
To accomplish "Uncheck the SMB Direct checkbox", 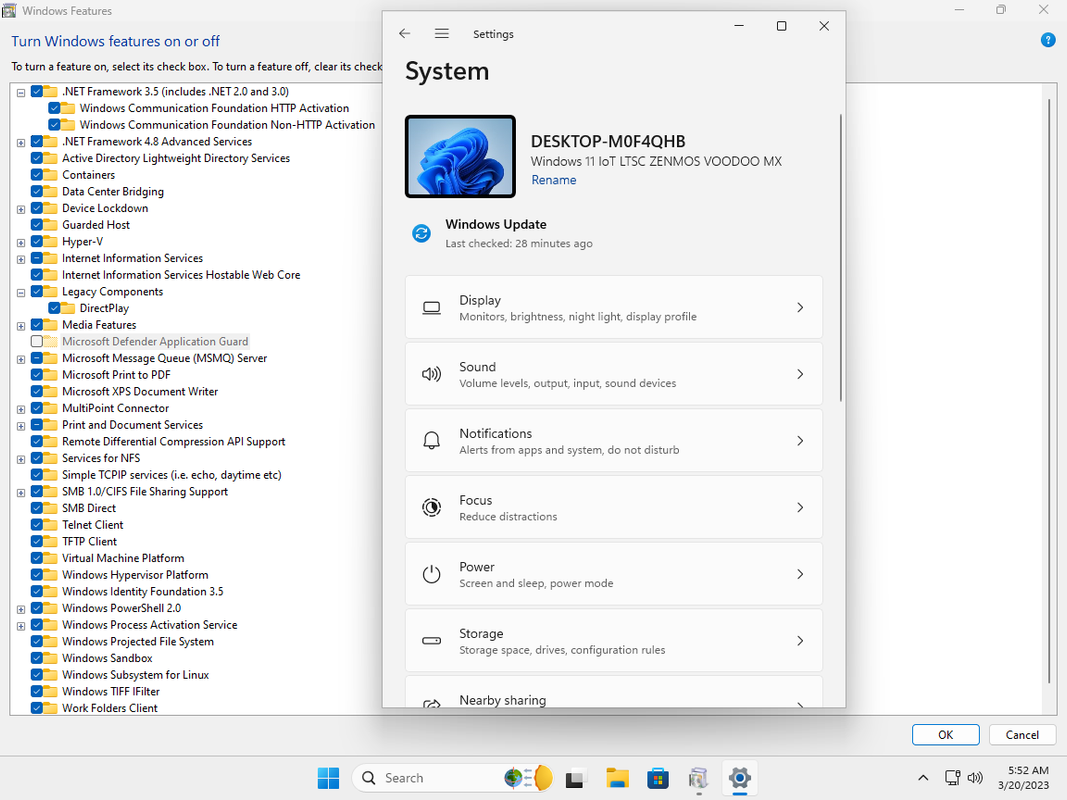I will [37, 508].
